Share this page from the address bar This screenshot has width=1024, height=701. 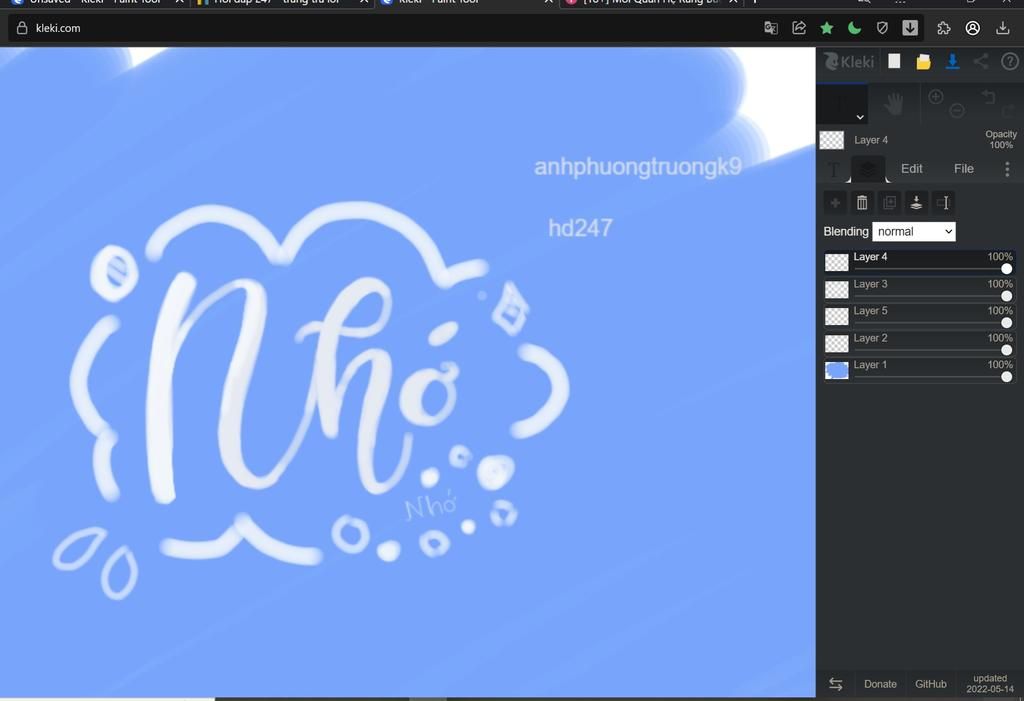tap(799, 27)
